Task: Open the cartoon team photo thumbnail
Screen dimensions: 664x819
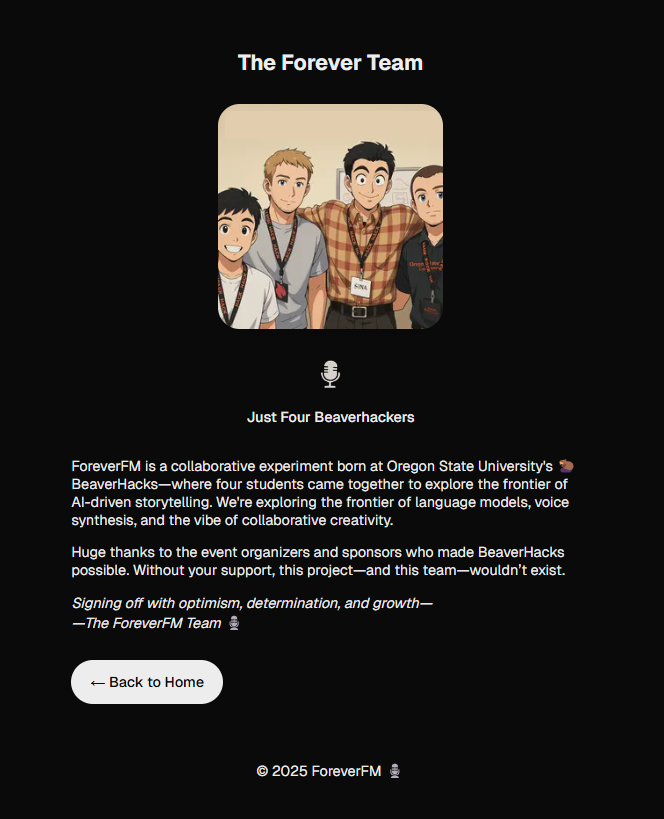Action: point(330,216)
